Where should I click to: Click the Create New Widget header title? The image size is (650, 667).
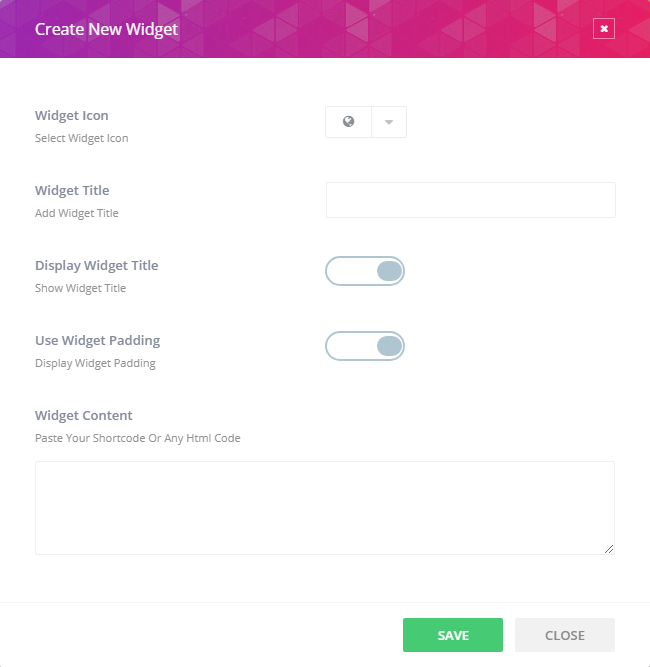(106, 29)
